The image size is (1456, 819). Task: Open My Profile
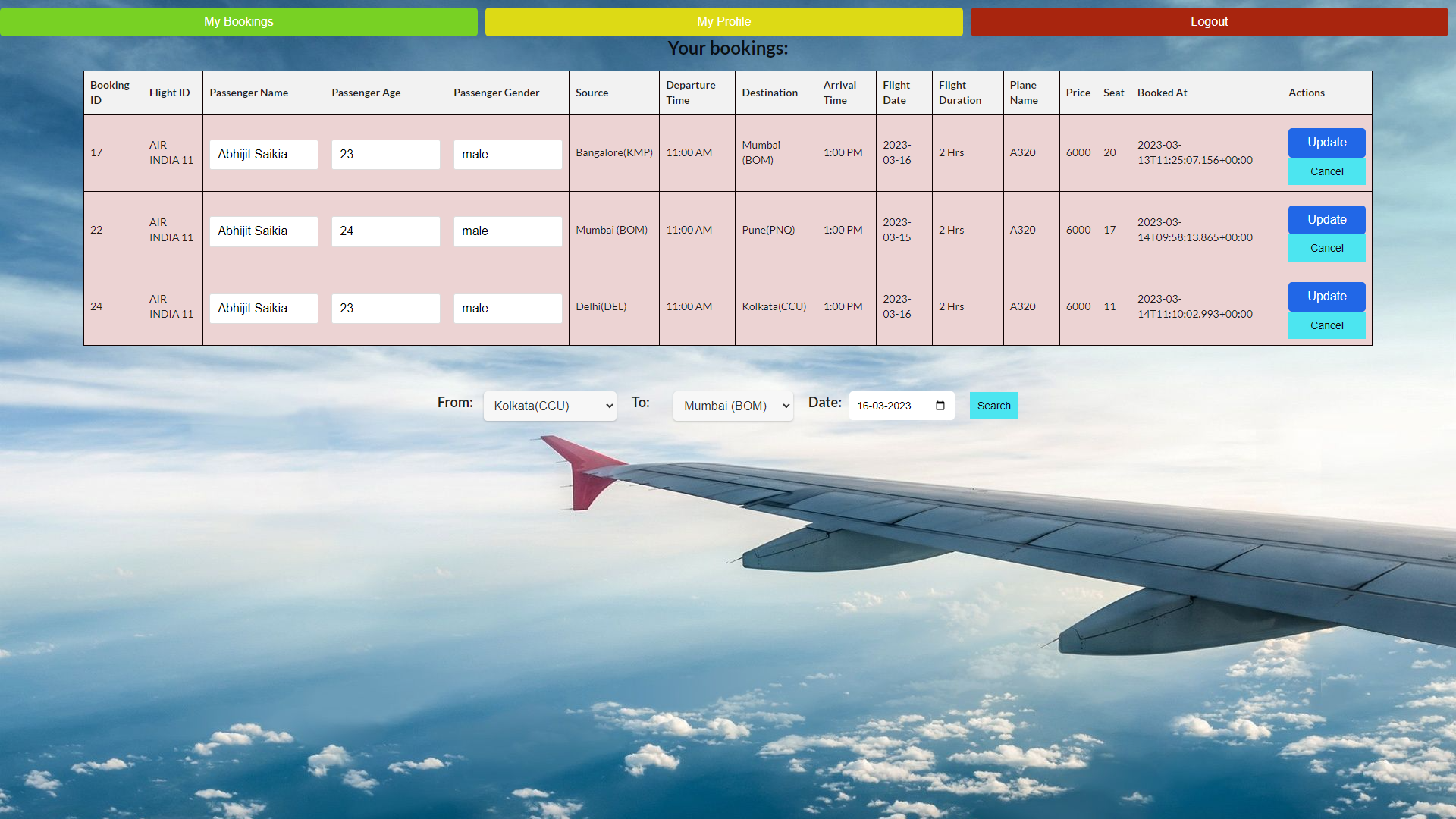[x=723, y=21]
